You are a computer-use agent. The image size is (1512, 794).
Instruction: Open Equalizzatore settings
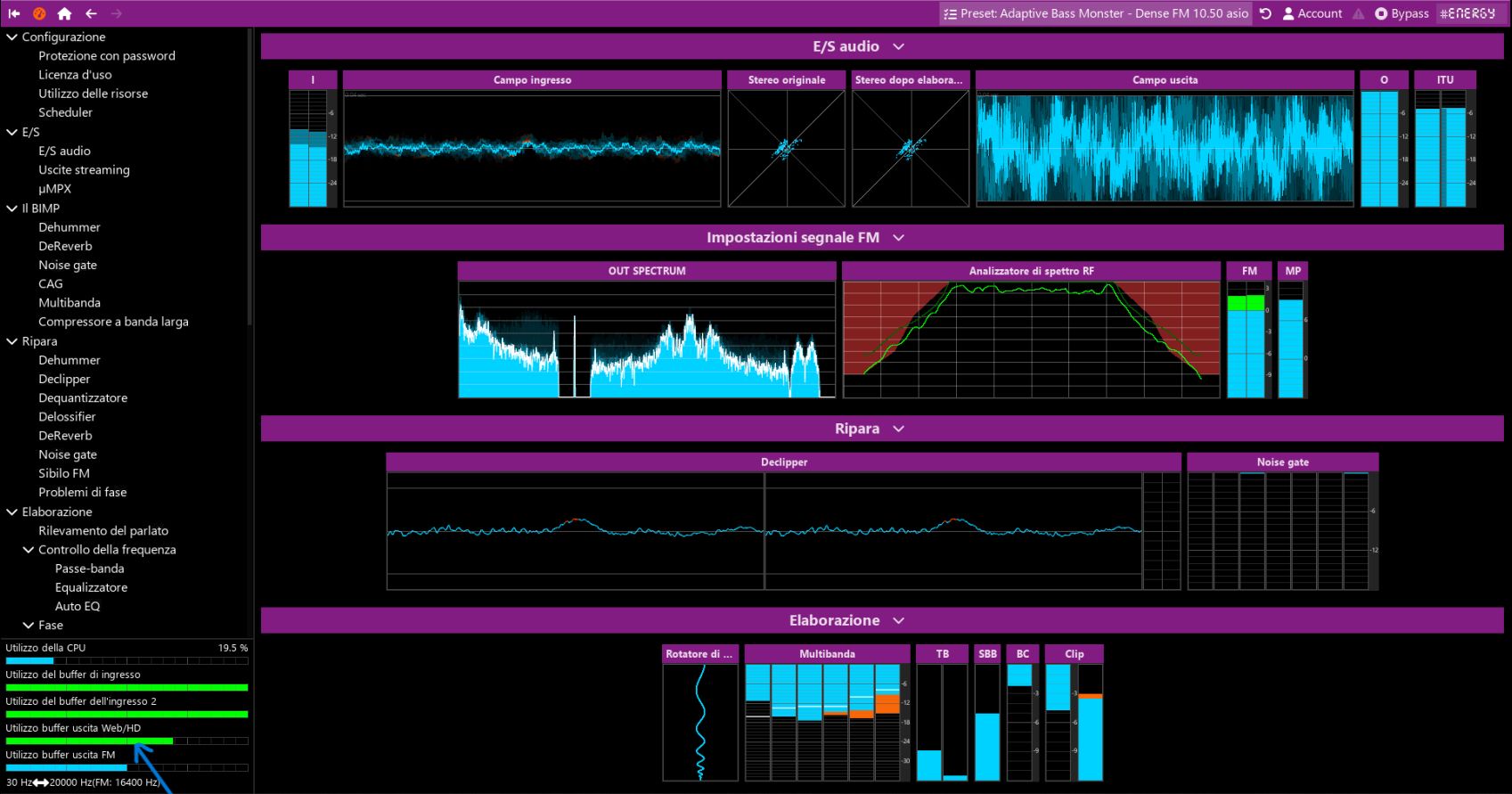point(91,588)
